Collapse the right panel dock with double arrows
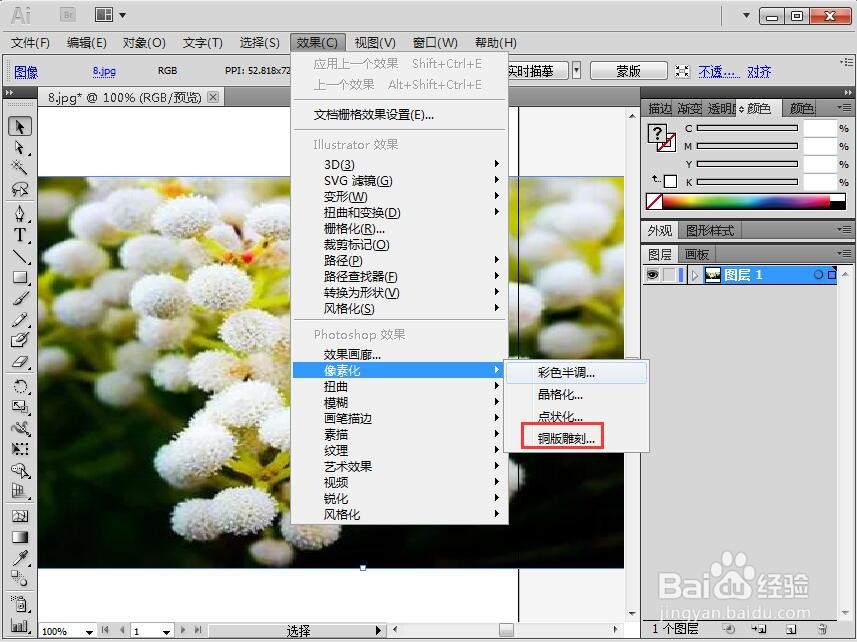 click(848, 90)
